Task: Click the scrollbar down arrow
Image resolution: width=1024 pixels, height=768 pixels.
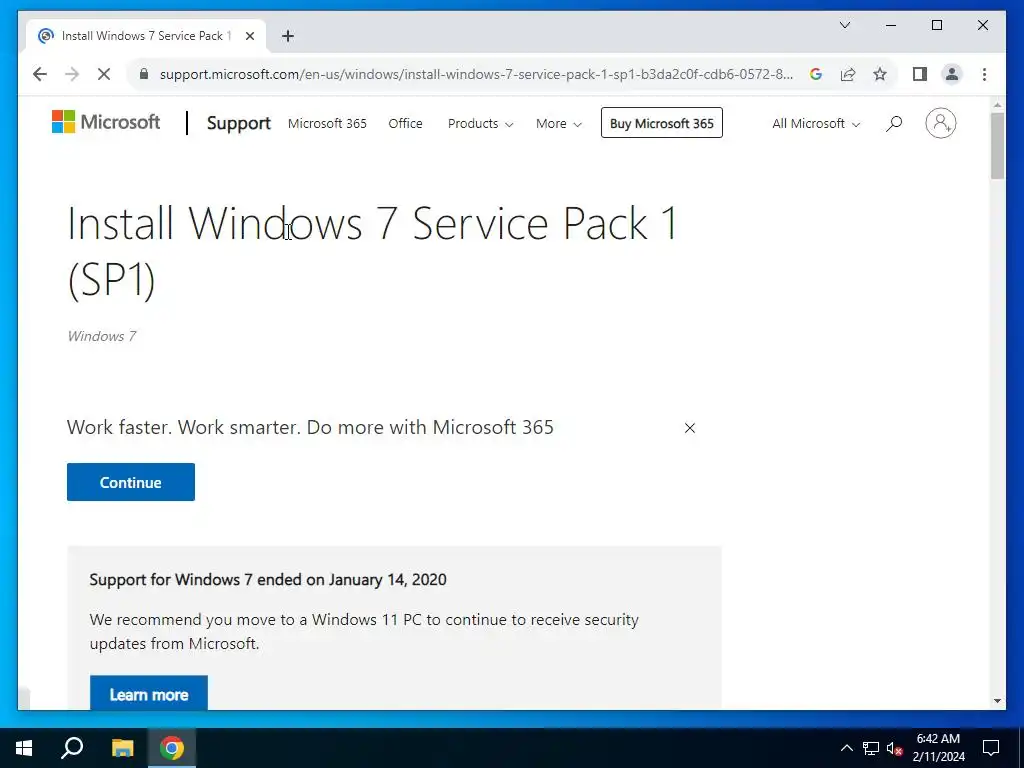Action: [997, 701]
